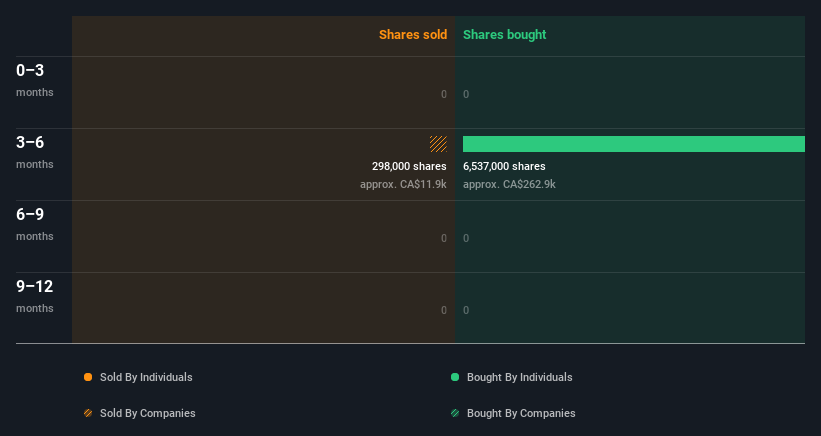
Task: Select the hatched orange shares sold bar
Action: tap(438, 144)
